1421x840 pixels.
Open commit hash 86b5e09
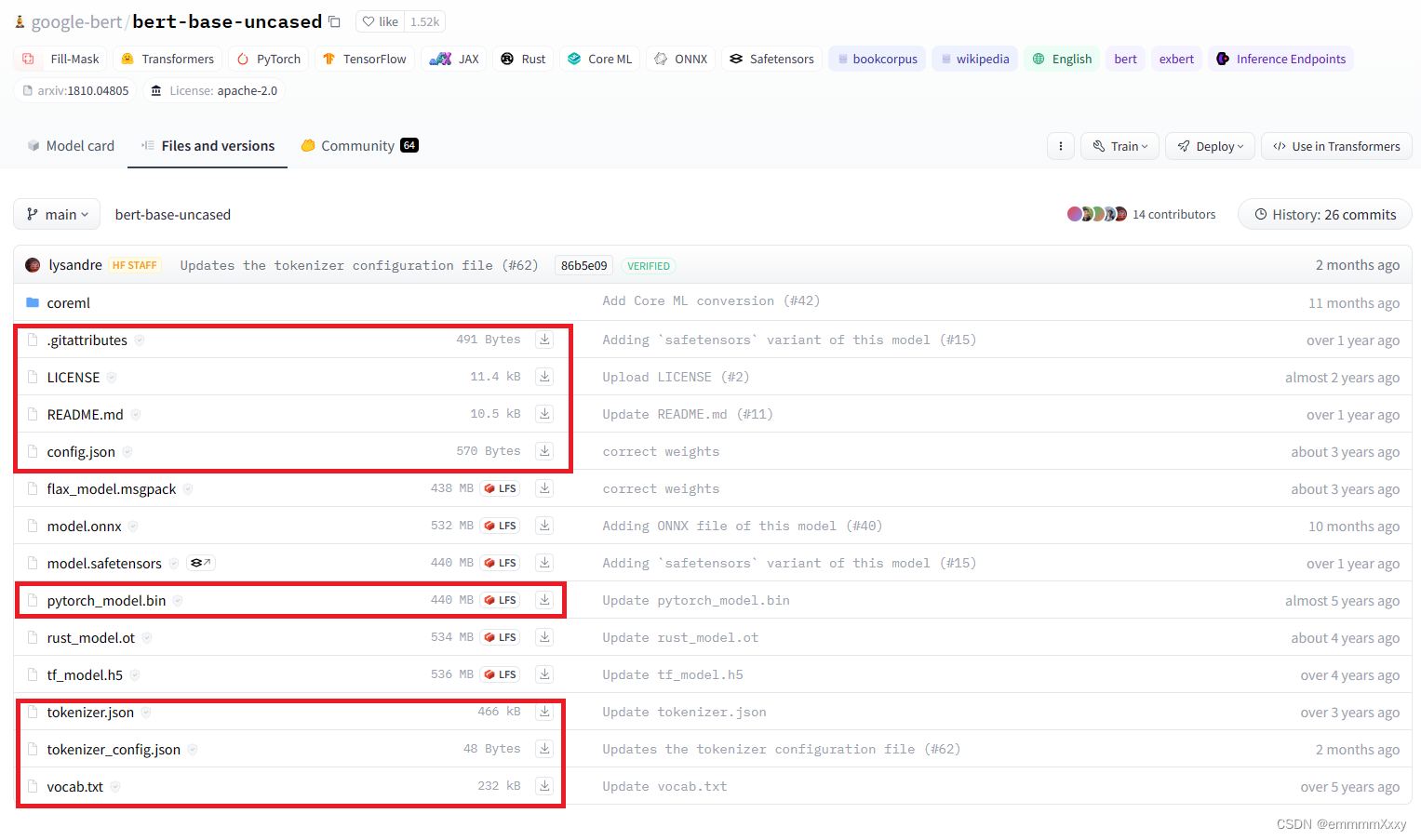tap(583, 265)
